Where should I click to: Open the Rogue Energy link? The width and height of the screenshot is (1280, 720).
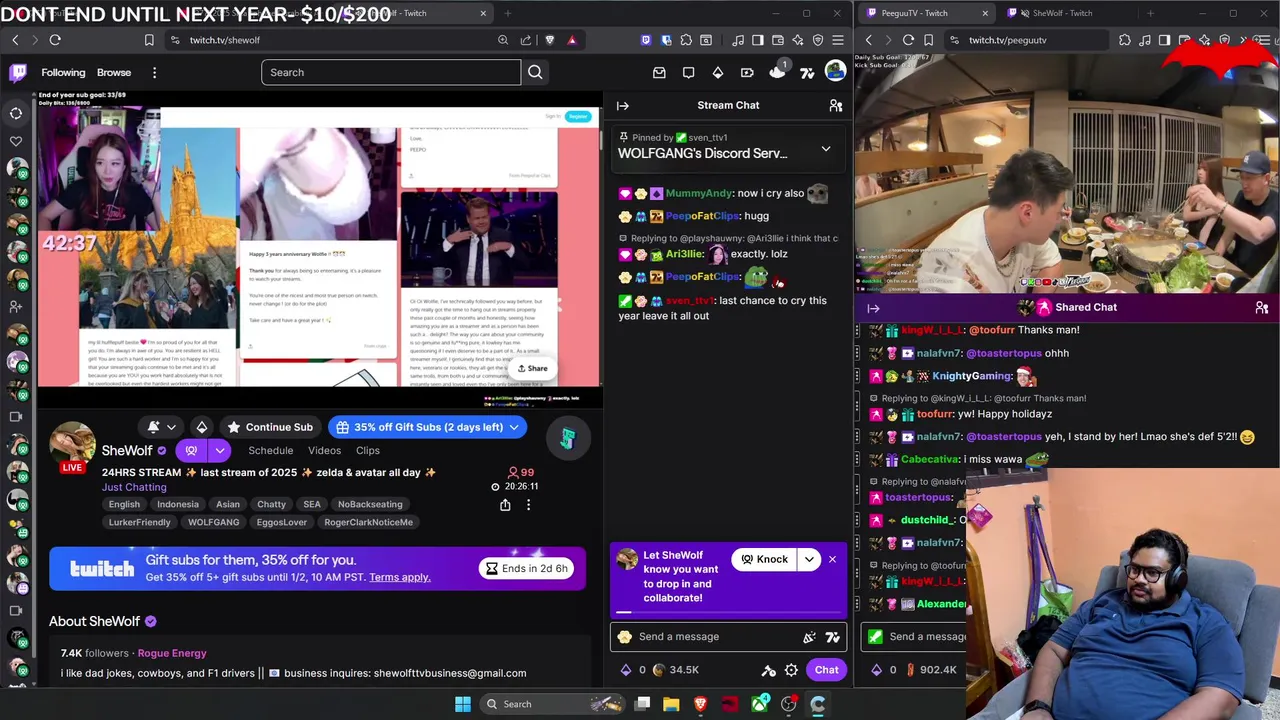click(172, 653)
